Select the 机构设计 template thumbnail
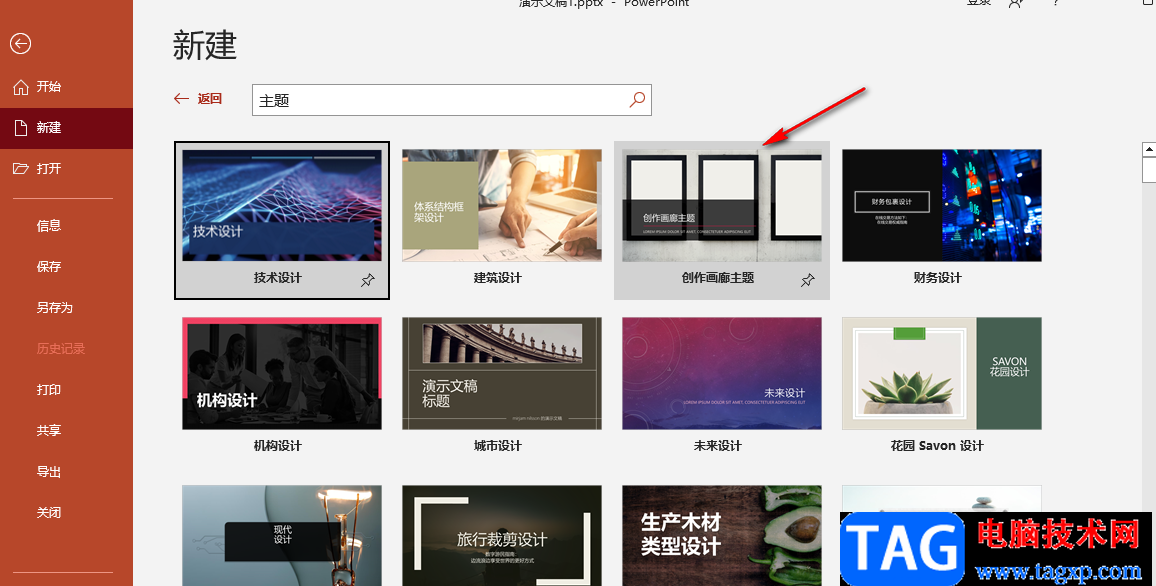 [282, 374]
